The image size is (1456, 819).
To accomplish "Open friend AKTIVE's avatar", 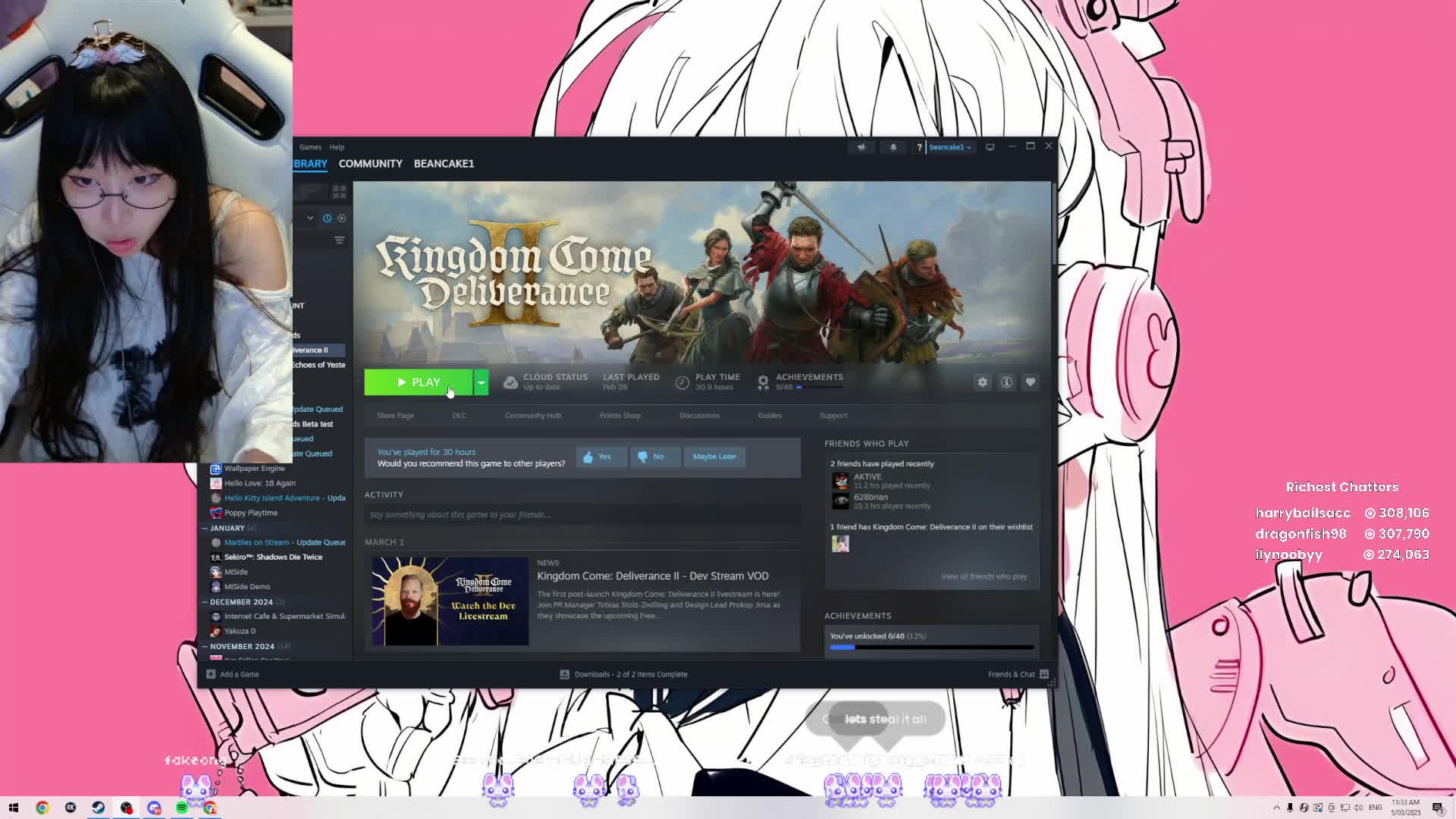I will pyautogui.click(x=841, y=481).
